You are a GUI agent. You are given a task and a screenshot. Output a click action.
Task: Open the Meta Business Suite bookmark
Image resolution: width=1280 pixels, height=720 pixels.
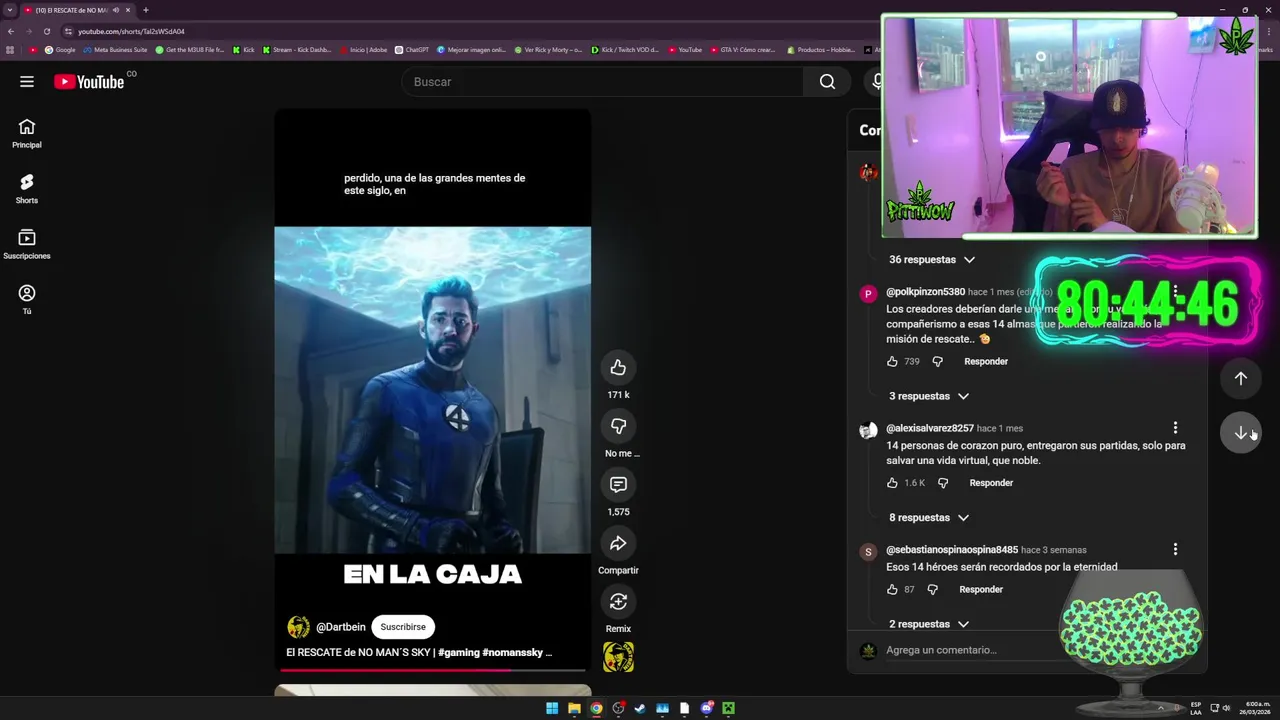click(x=115, y=50)
